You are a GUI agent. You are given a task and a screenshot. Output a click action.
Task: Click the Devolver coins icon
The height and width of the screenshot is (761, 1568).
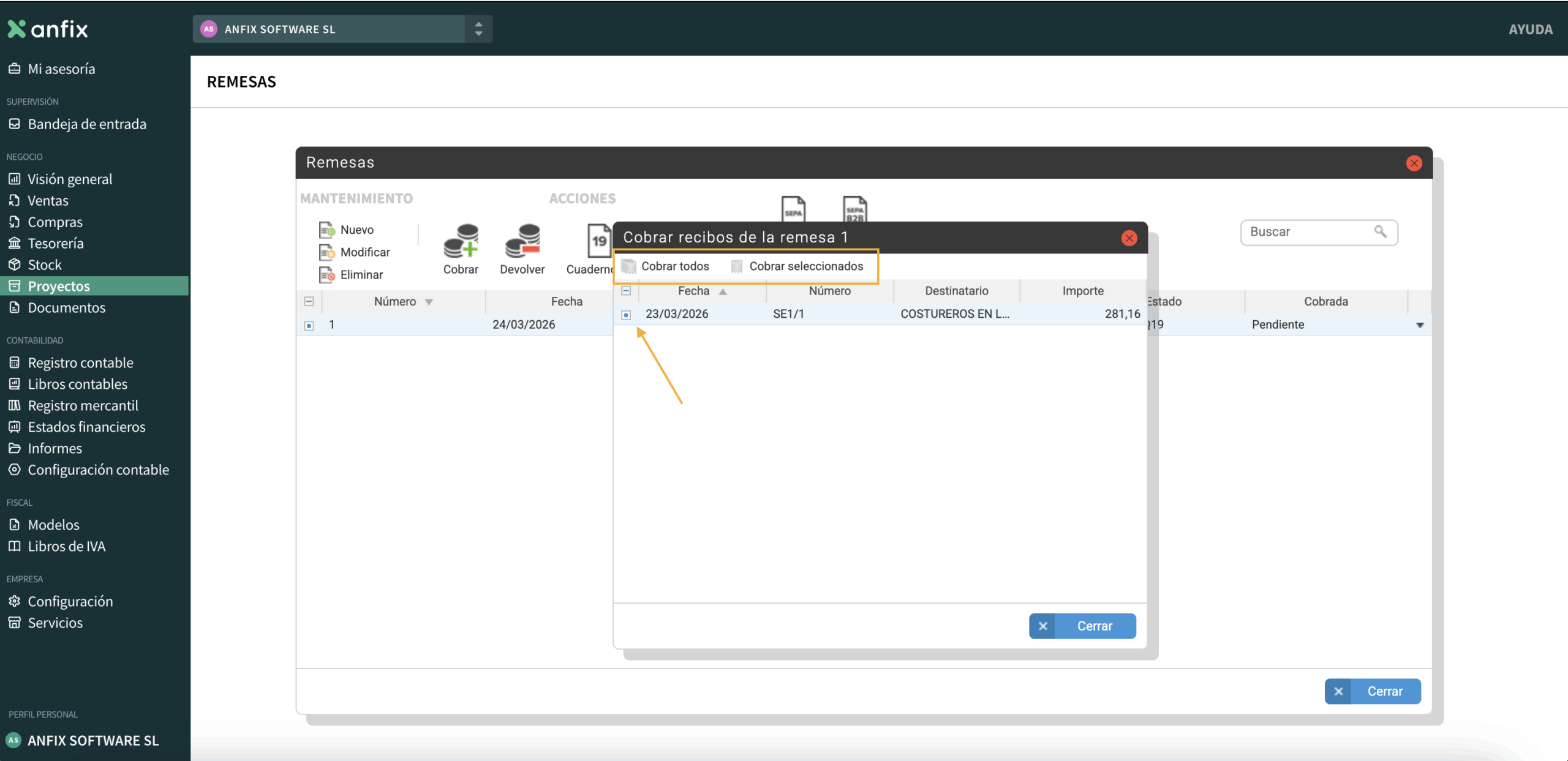(x=522, y=241)
